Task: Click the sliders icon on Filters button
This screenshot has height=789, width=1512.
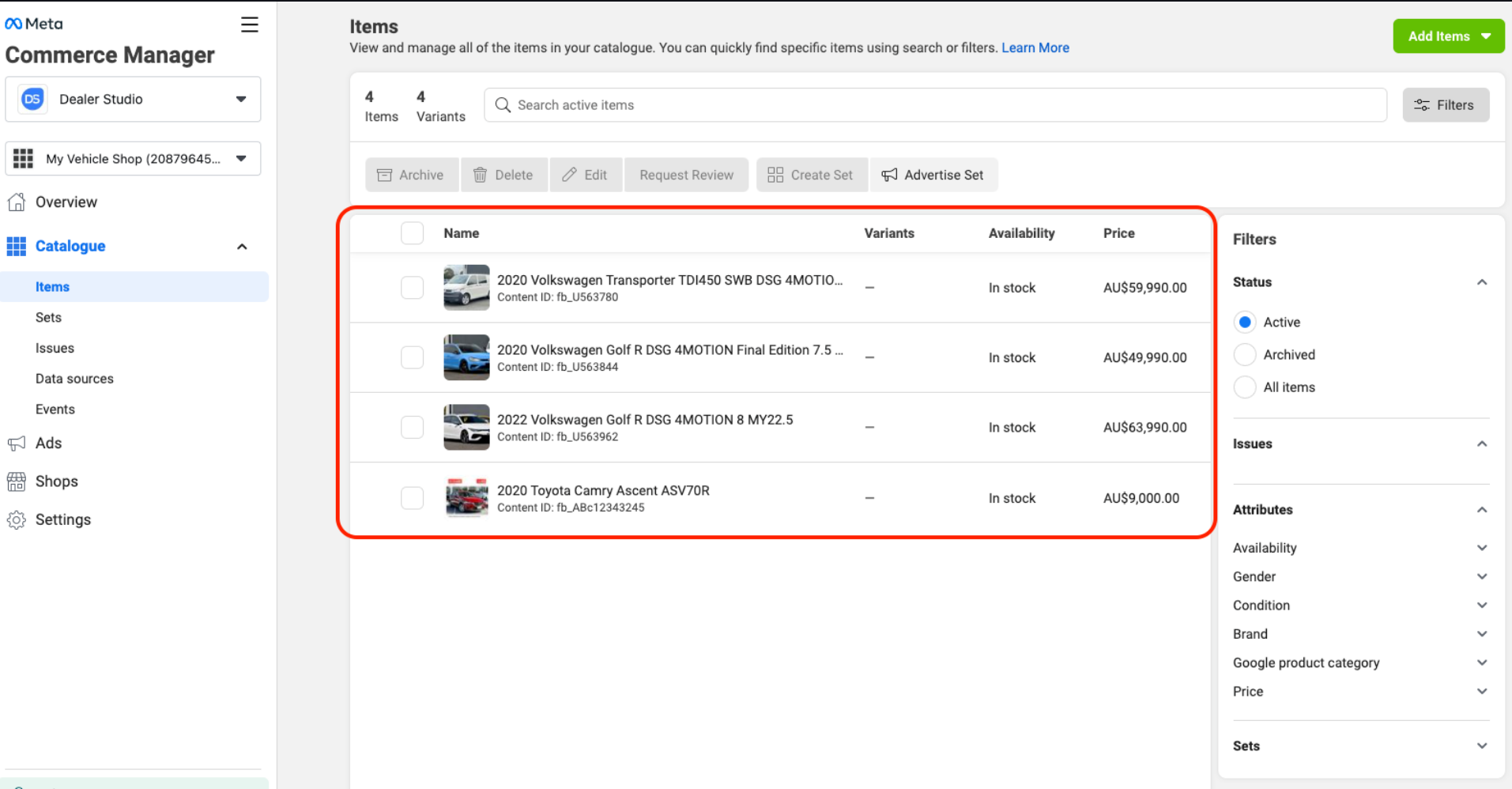Action: (x=1422, y=105)
